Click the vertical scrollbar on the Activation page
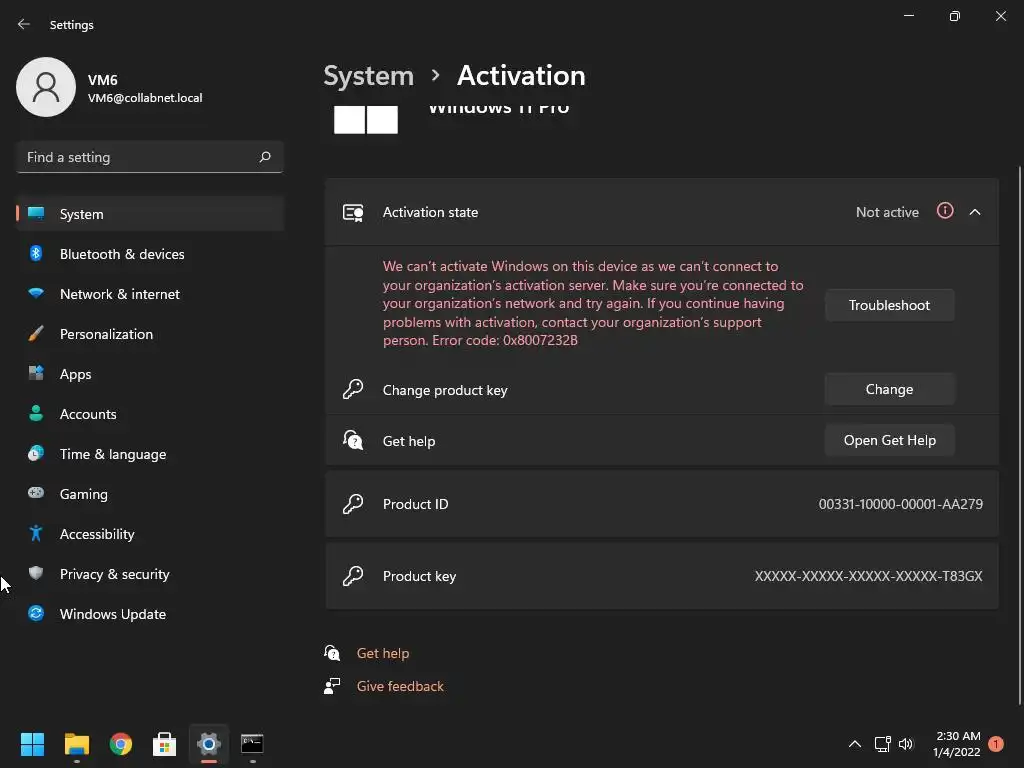The width and height of the screenshot is (1024, 768). 1019,436
